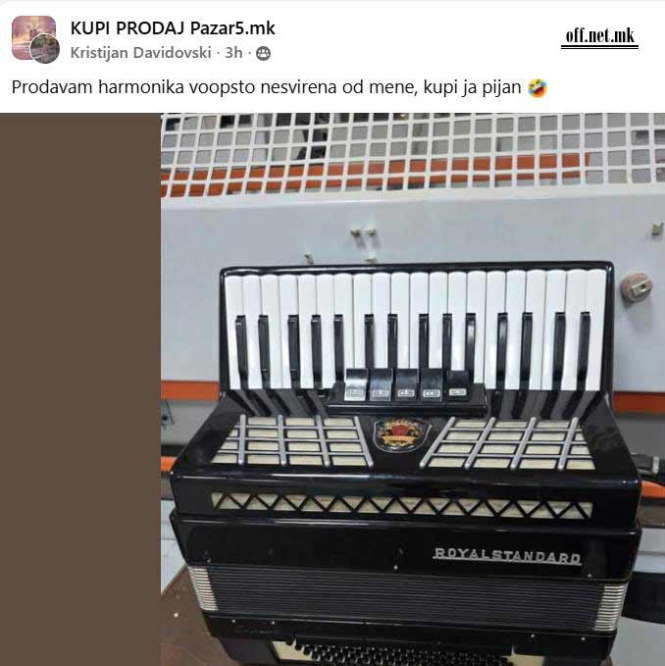Open the KUPI PRODAJ group avatar
Viewport: 665px width, 666px height.
pos(34,38)
